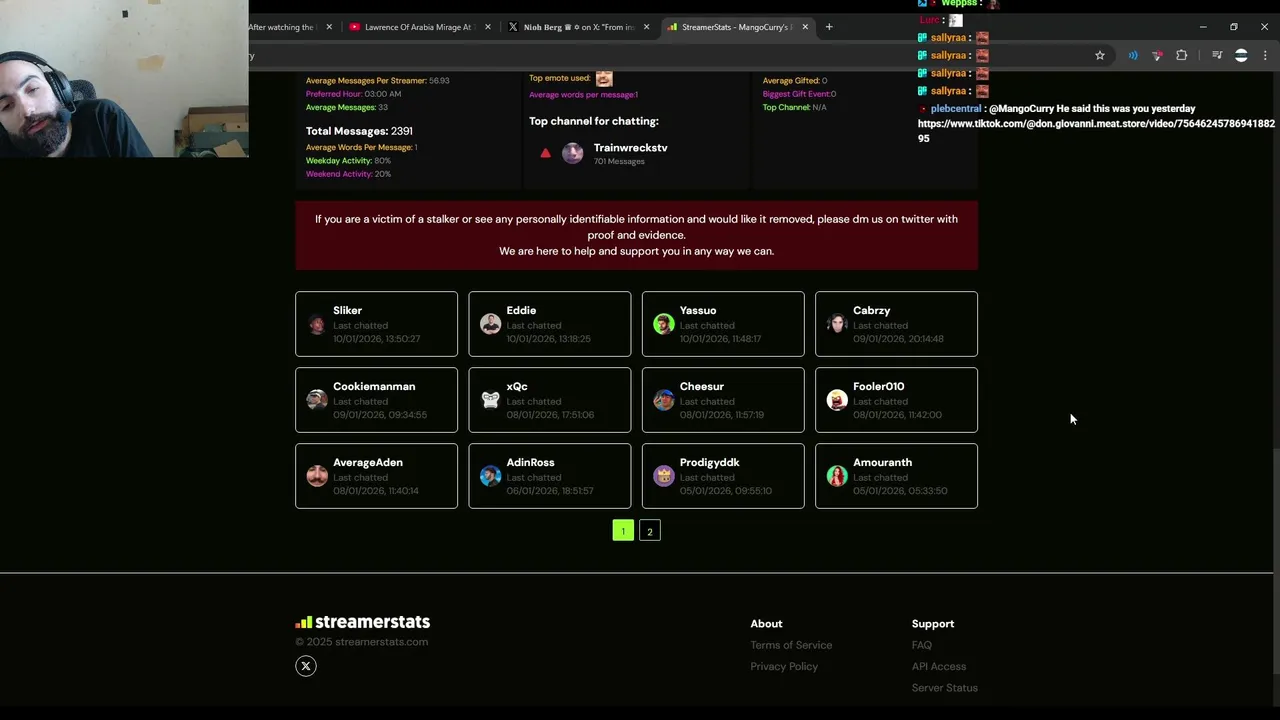Close the StreamerStats tab

point(805,27)
